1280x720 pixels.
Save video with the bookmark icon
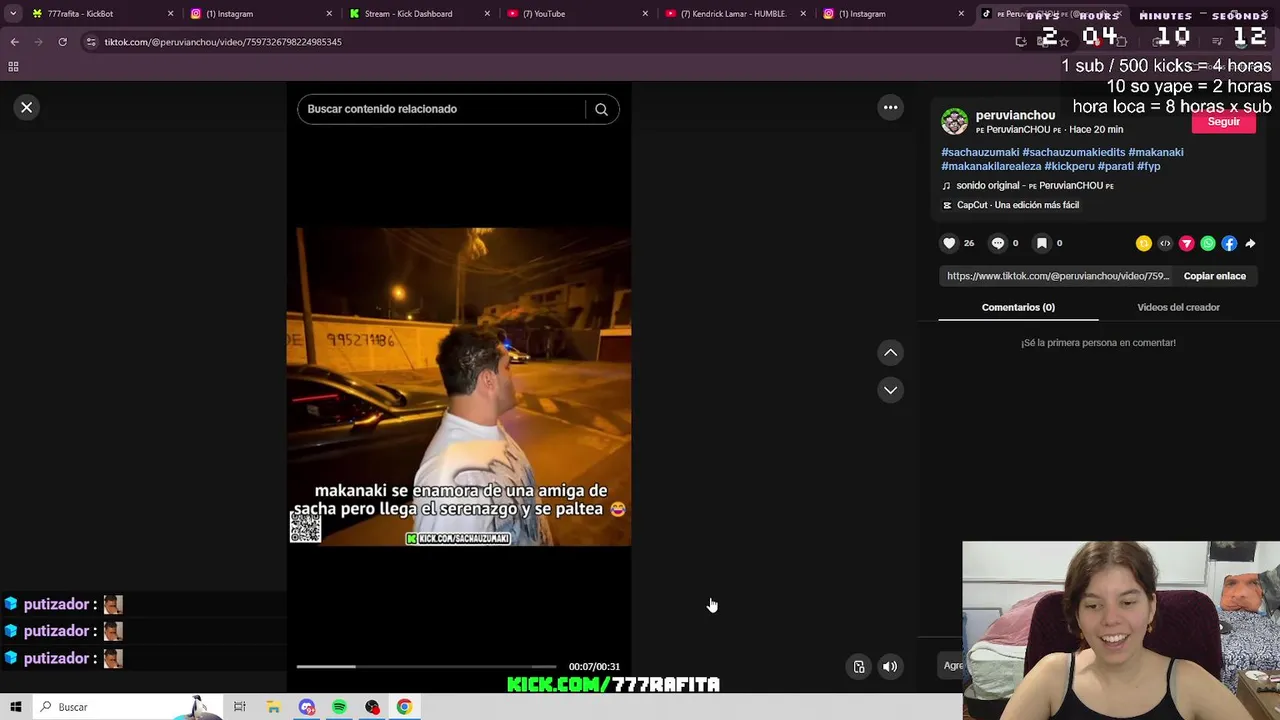(x=1041, y=243)
